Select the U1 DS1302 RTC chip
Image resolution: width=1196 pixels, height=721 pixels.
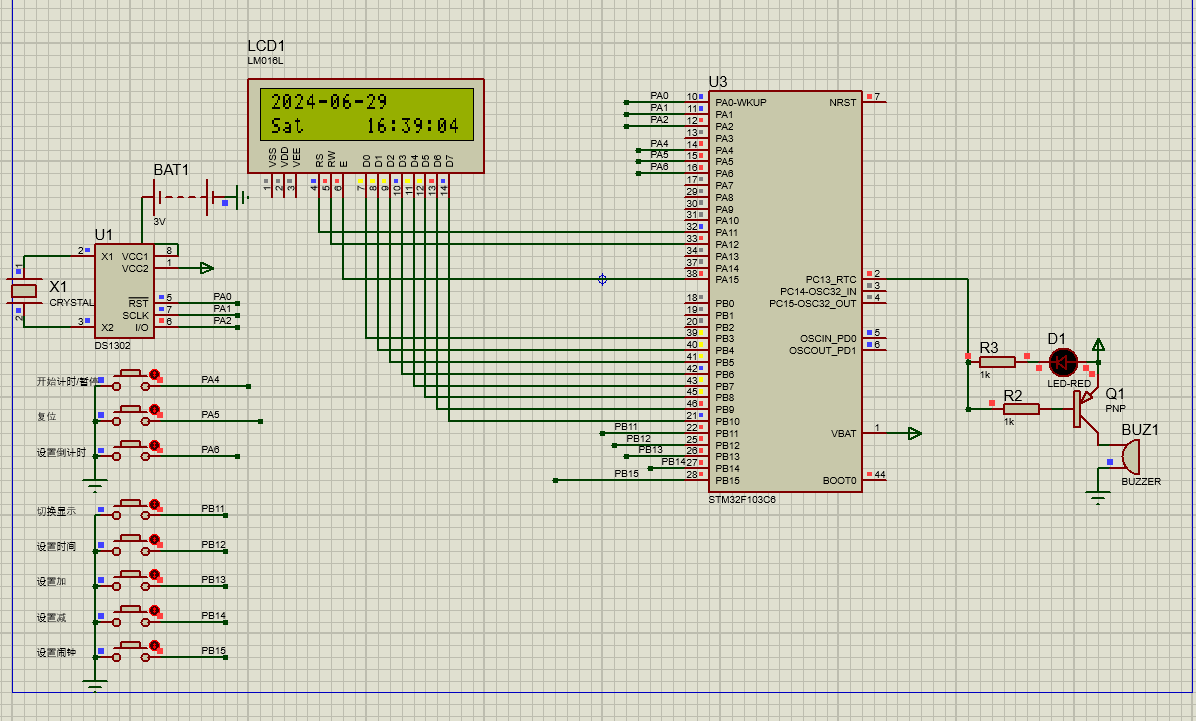tap(124, 291)
